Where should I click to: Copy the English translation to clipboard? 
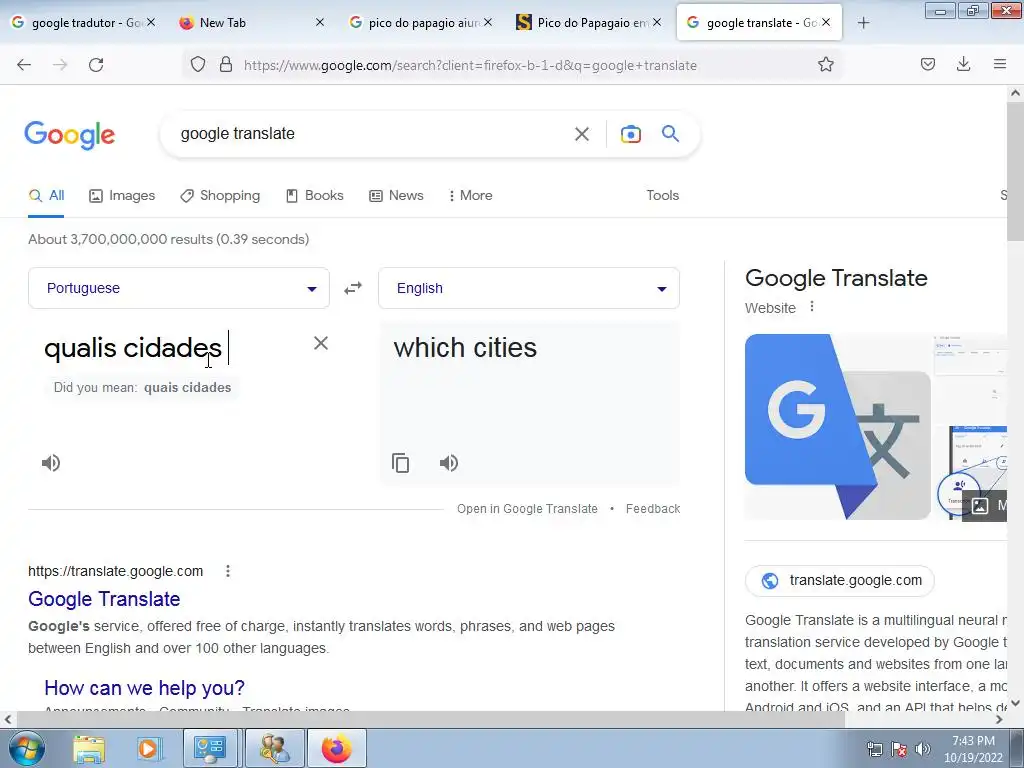(x=400, y=463)
